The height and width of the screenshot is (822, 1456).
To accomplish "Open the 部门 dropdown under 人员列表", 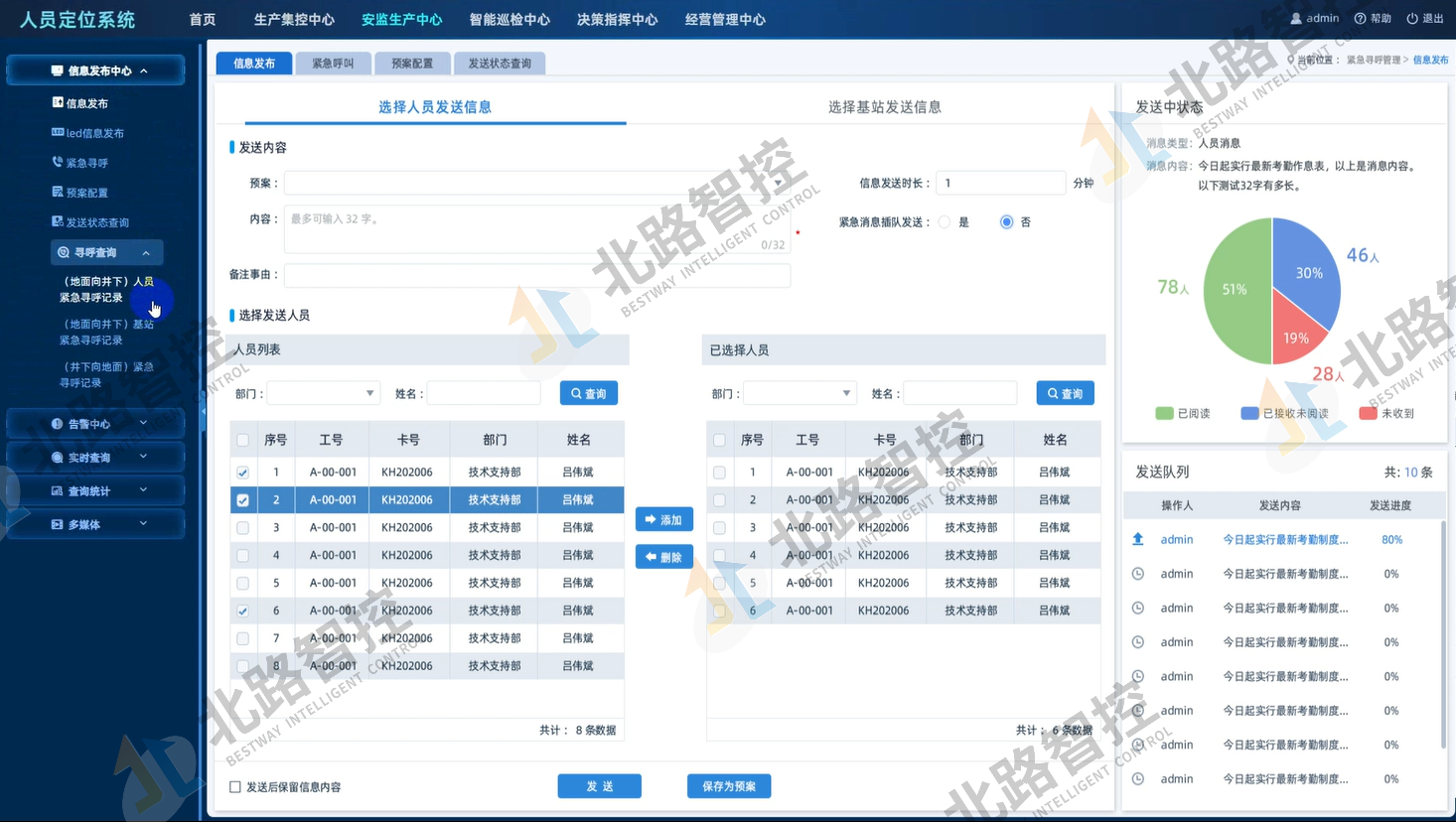I will (324, 394).
